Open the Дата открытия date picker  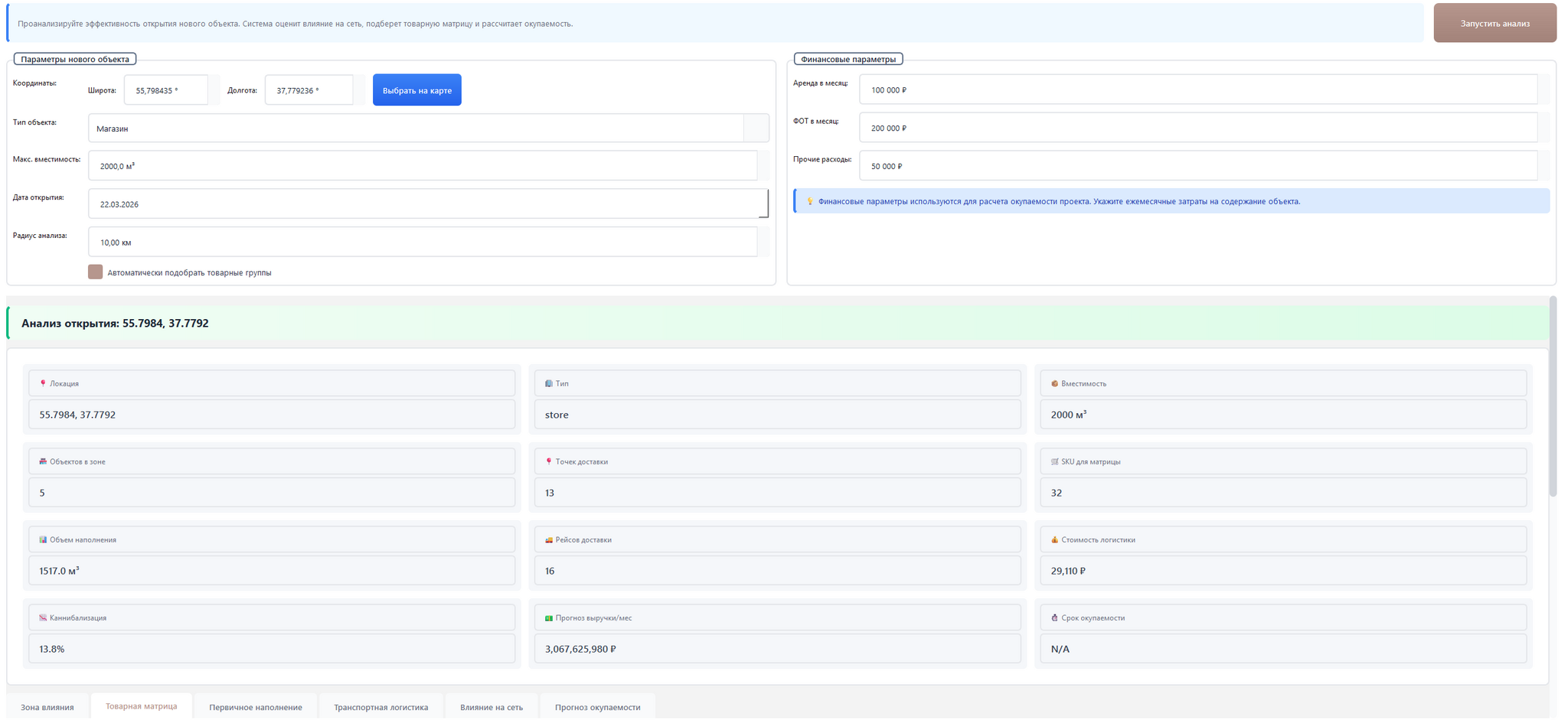click(763, 204)
